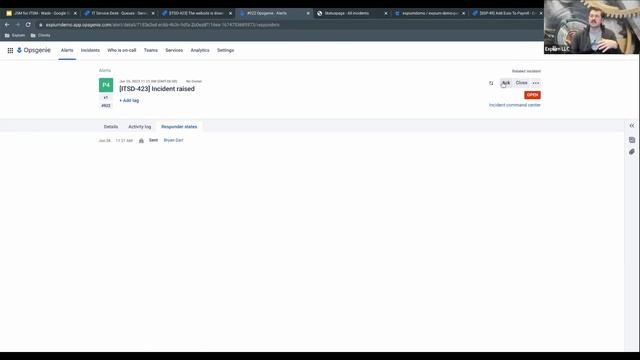Open the more actions ellipsis menu
This screenshot has width=640, height=360.
(536, 83)
